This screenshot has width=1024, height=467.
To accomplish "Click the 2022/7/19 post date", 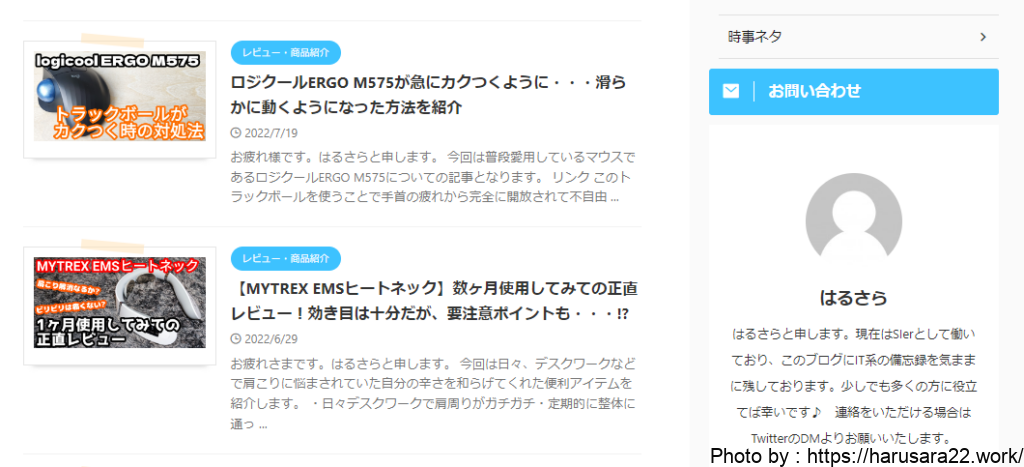I will 271,133.
